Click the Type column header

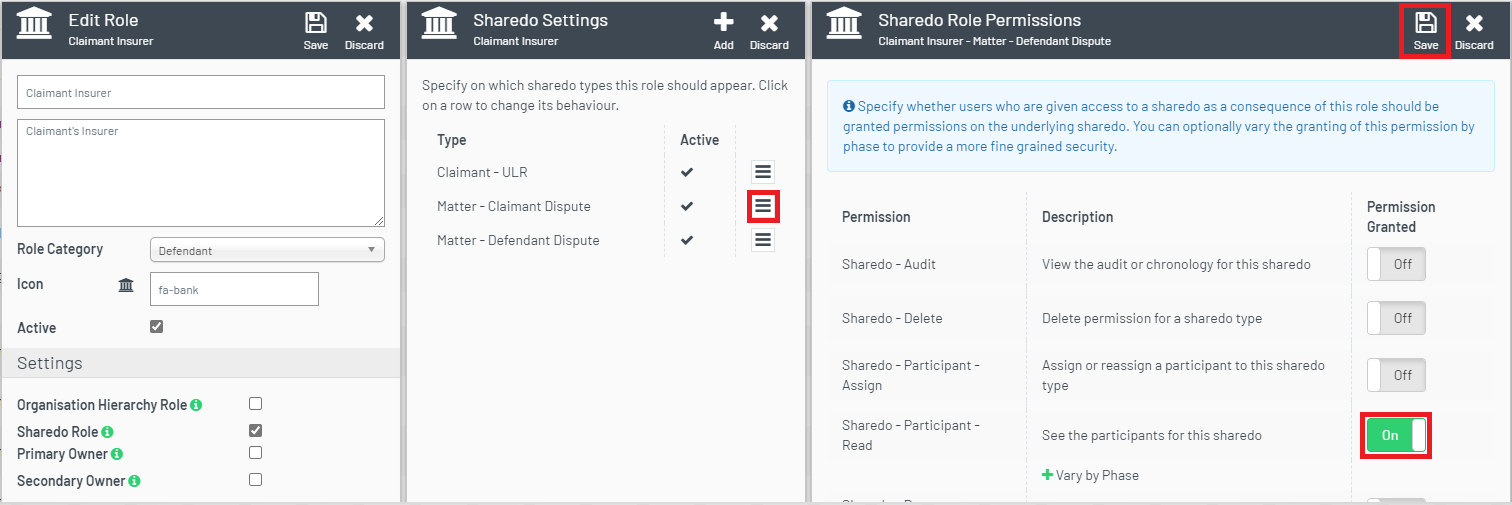452,140
